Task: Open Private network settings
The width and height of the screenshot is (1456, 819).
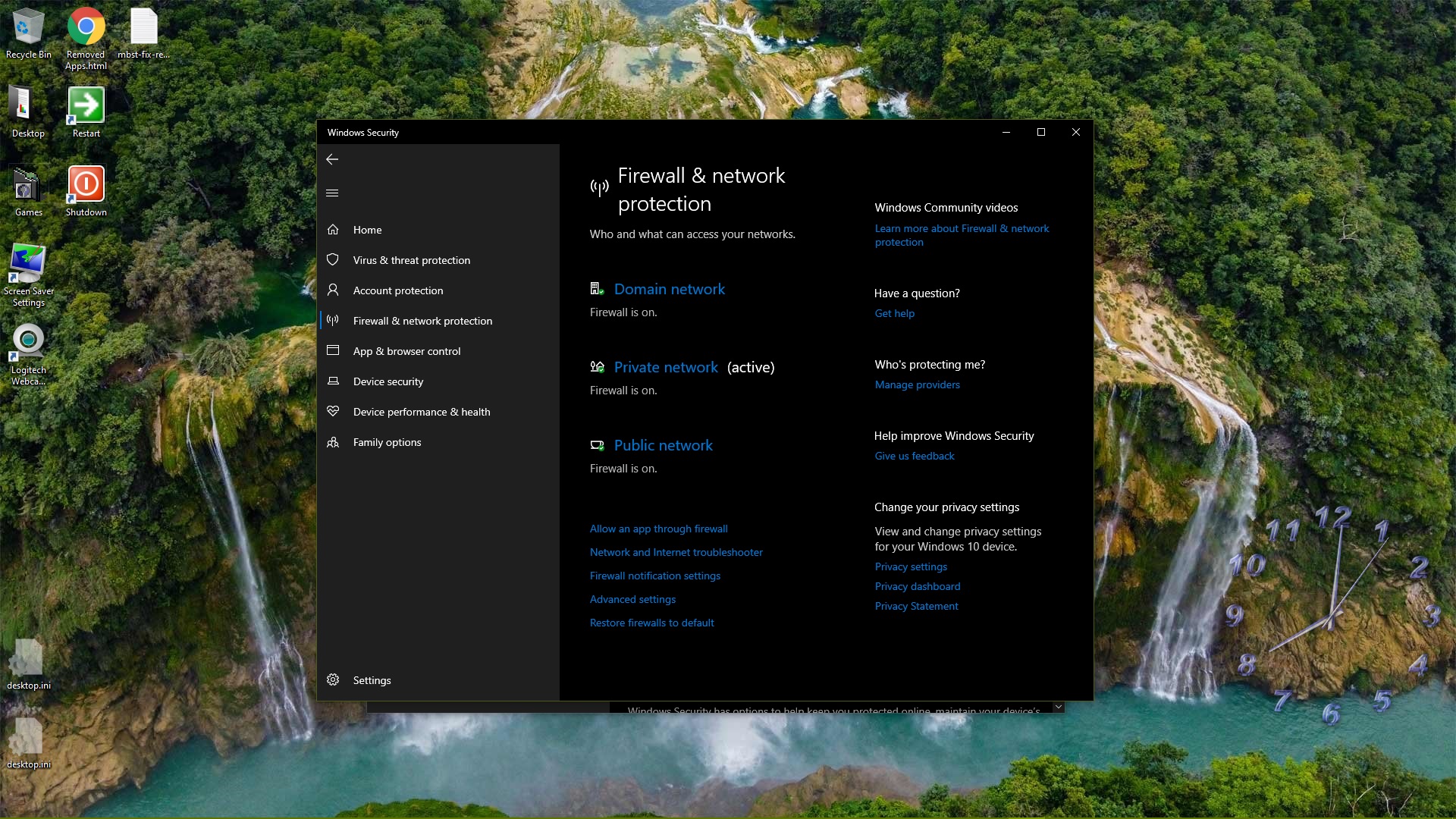Action: 665,367
